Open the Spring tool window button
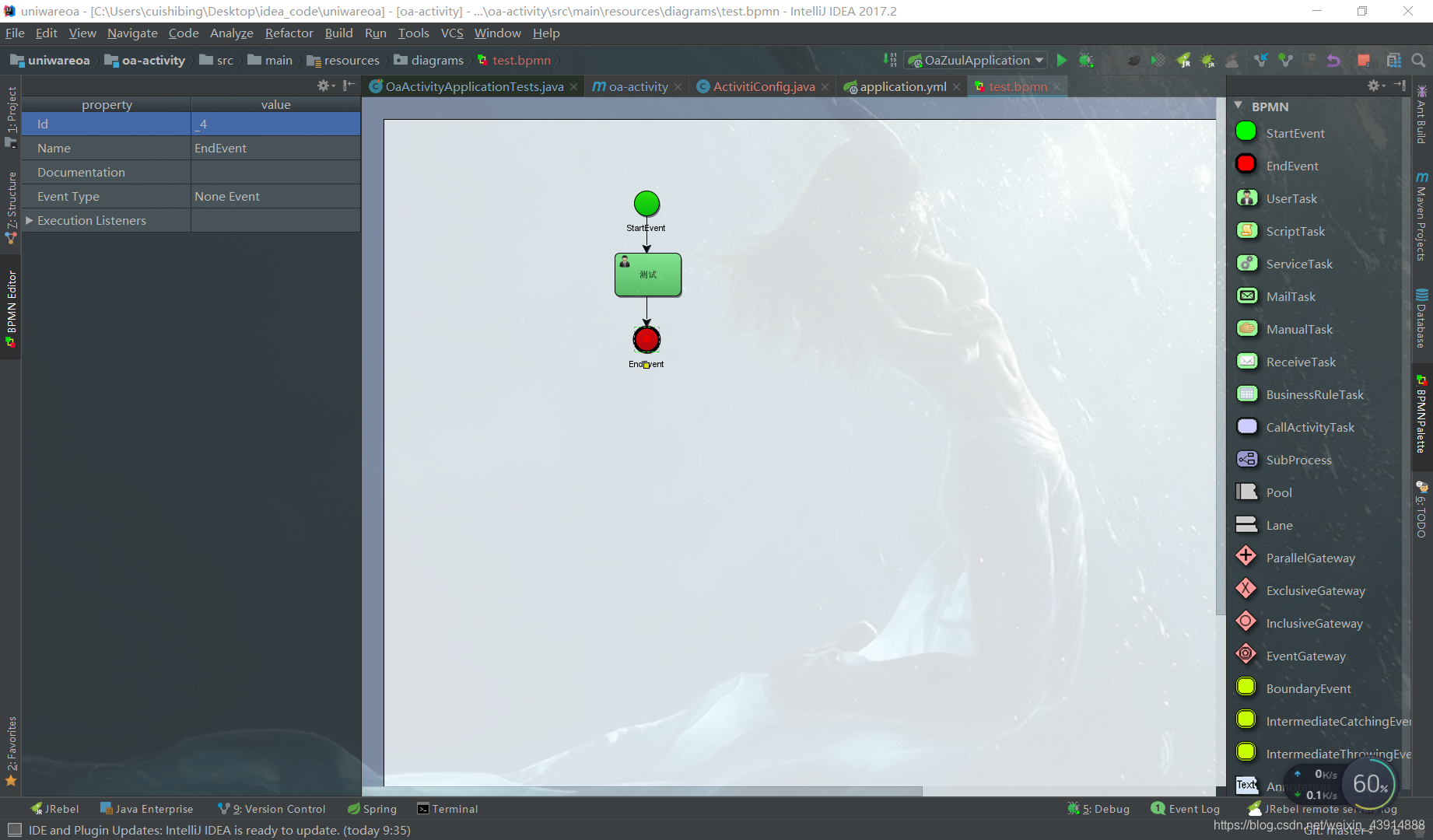 click(373, 809)
